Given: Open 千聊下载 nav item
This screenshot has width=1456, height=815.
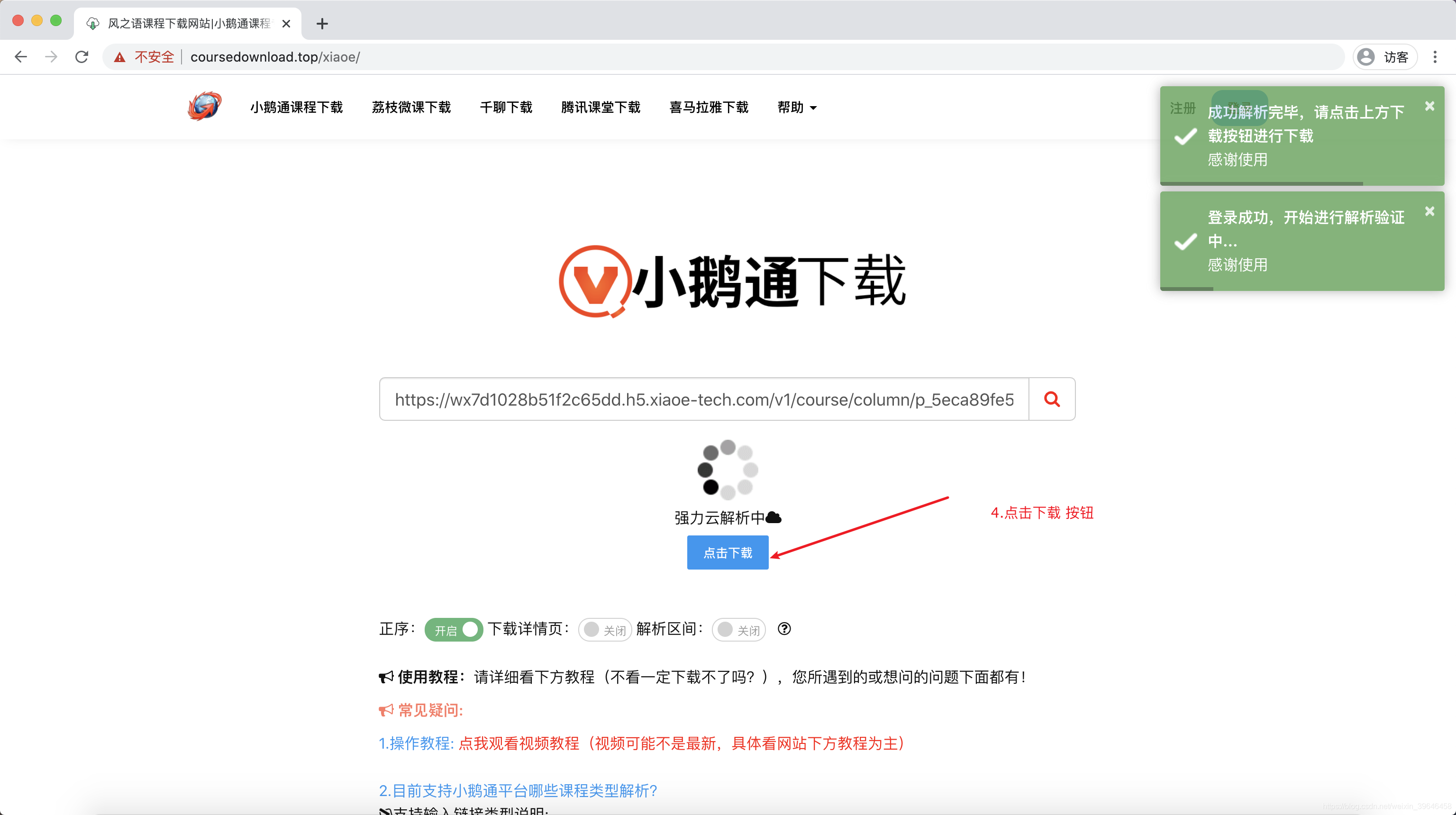Looking at the screenshot, I should click(506, 108).
